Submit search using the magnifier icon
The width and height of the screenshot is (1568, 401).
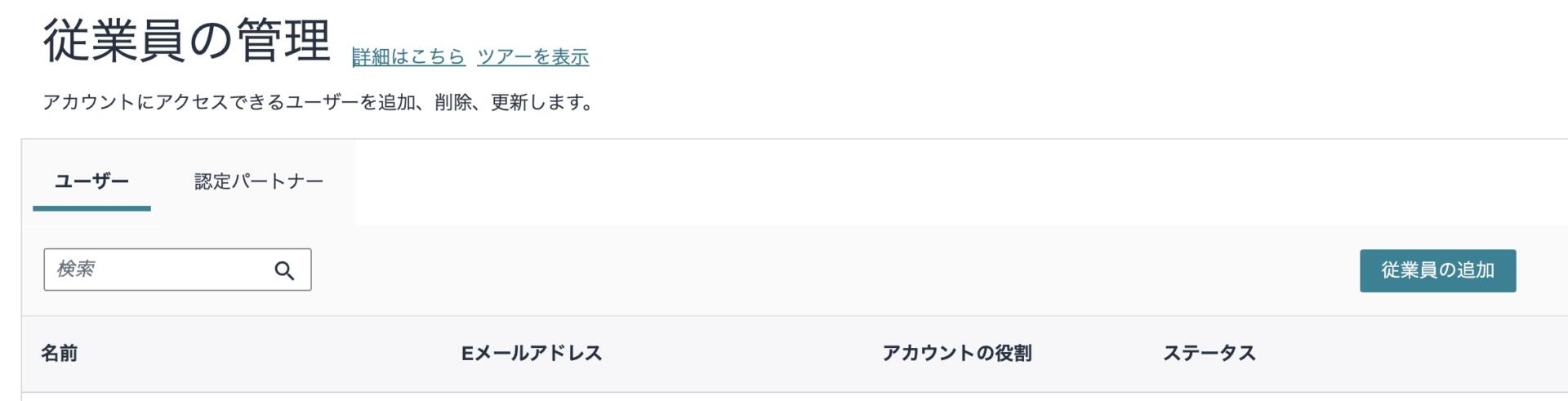click(x=284, y=270)
